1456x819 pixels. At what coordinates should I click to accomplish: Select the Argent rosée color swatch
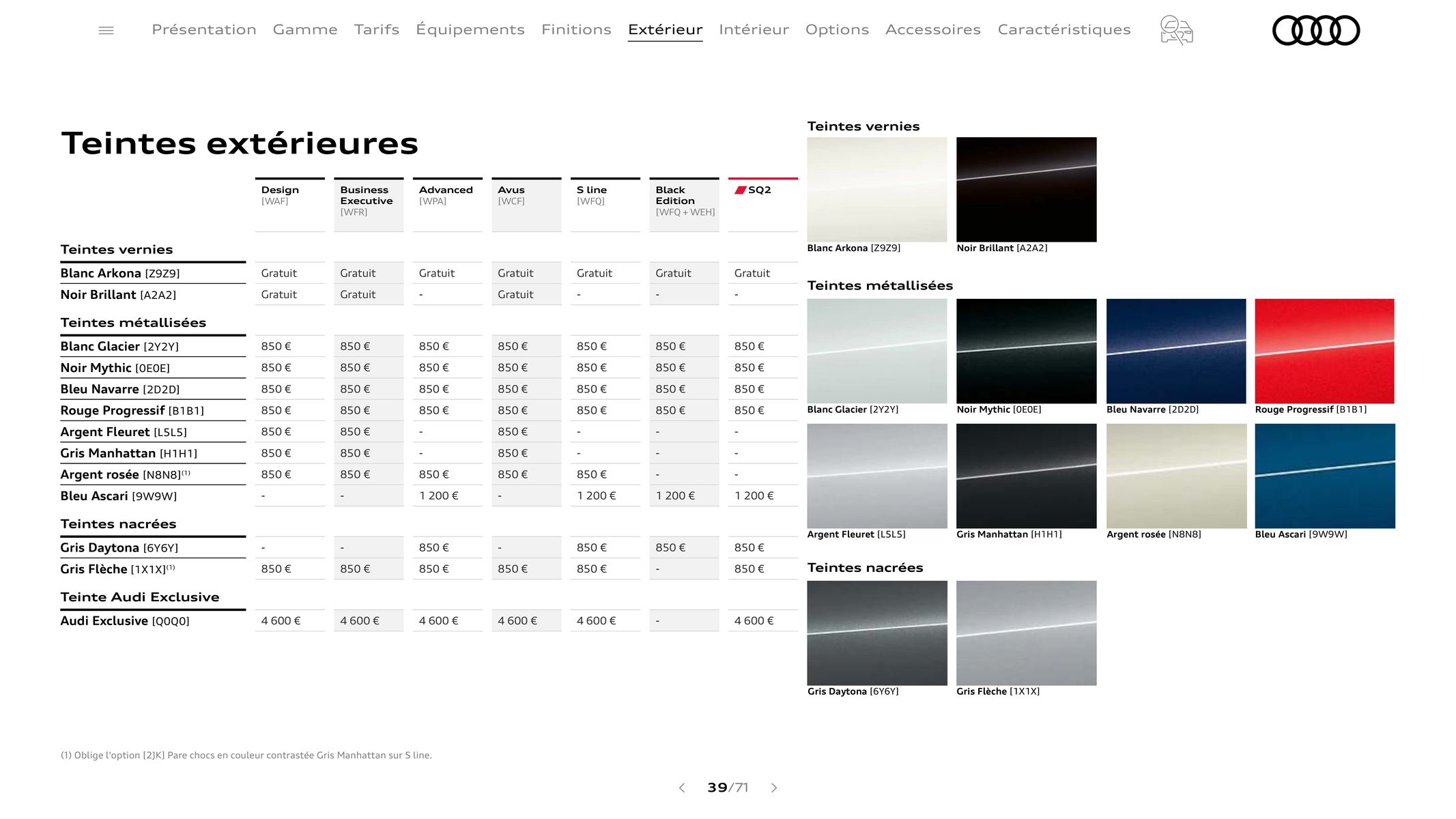click(x=1176, y=476)
